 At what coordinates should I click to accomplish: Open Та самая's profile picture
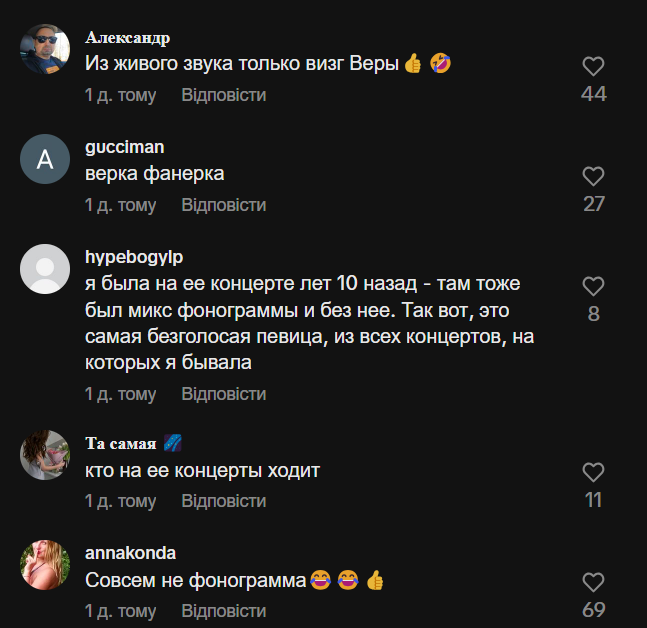[45, 455]
